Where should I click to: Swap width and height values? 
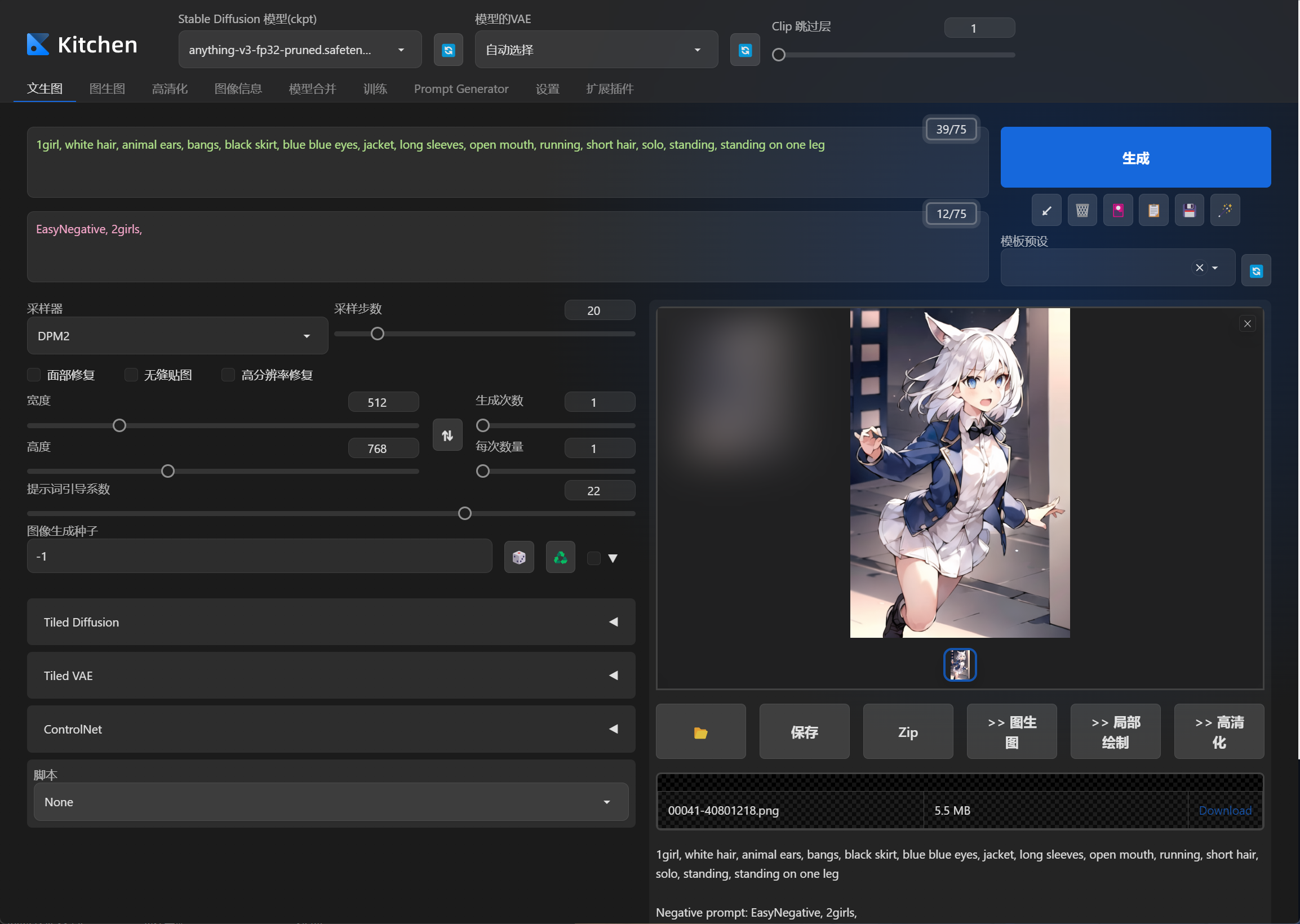[447, 436]
